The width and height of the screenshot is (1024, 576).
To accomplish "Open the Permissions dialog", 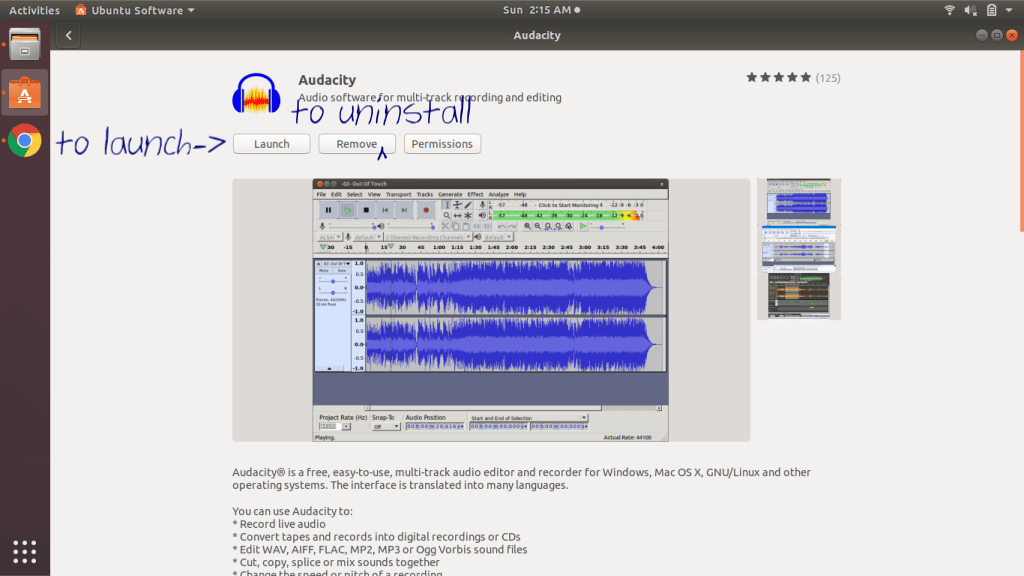I will click(x=442, y=143).
